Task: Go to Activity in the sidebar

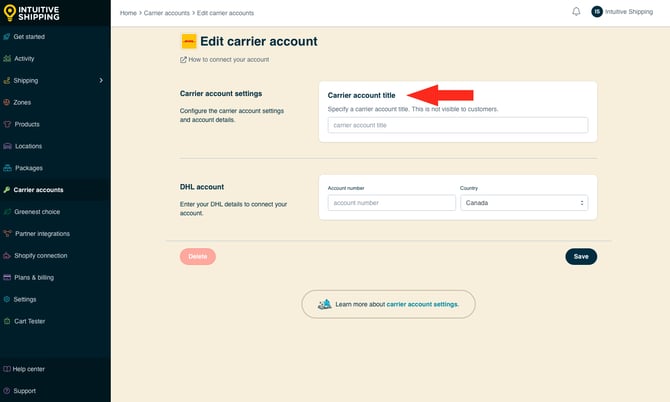Action: [24, 59]
